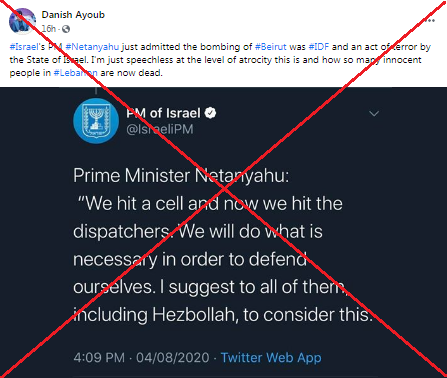447x378 pixels.
Task: Click the PM of Israel emblem avatar
Action: point(96,121)
